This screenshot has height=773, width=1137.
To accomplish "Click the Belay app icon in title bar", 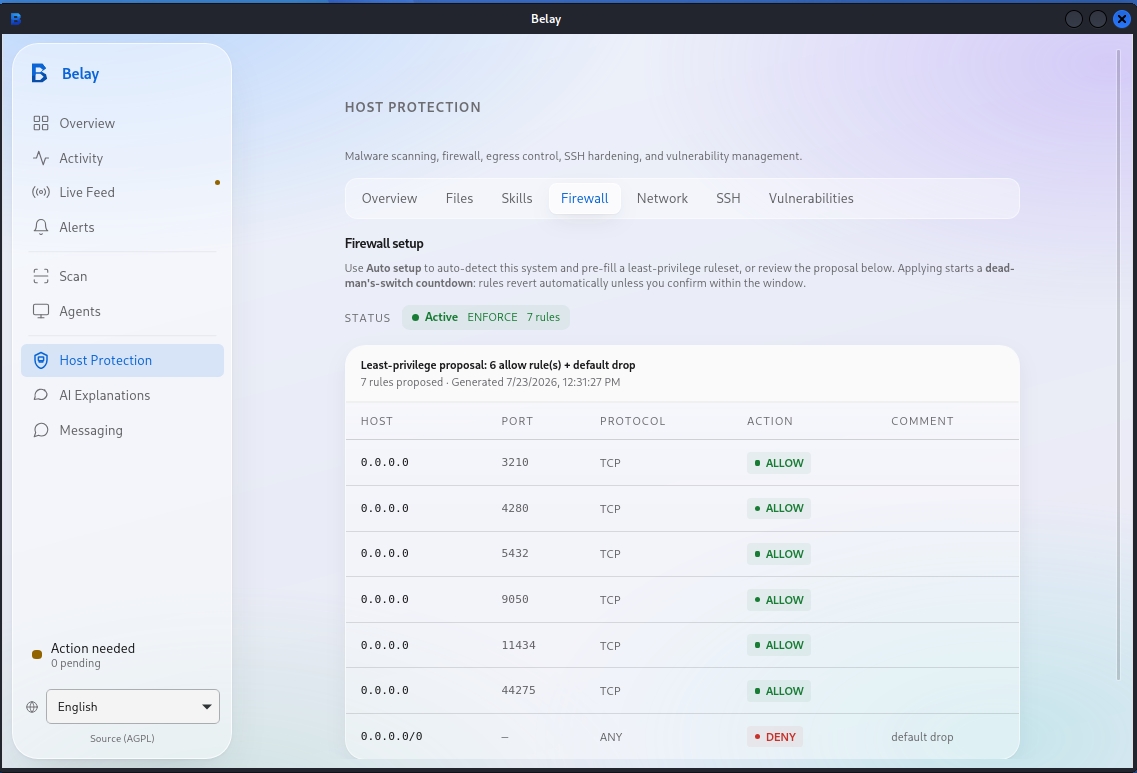I will click(x=15, y=19).
